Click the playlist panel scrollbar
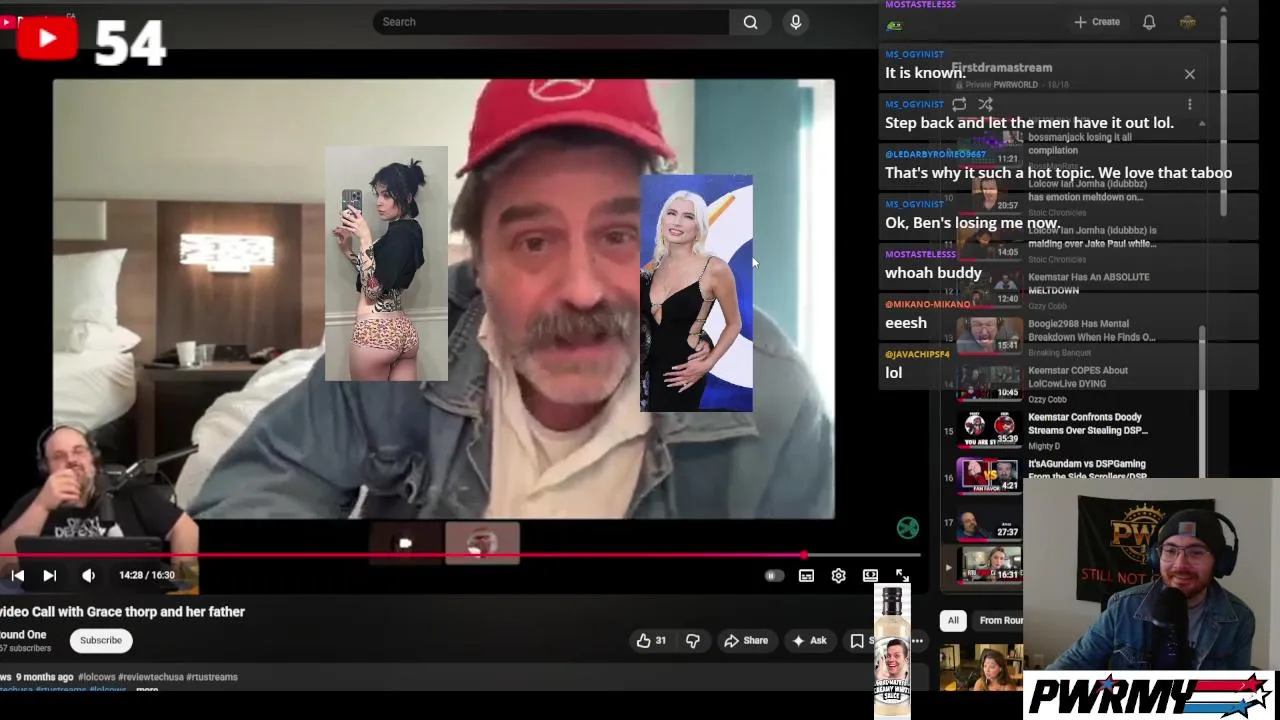Screen dimensions: 1280x720 1202,400
